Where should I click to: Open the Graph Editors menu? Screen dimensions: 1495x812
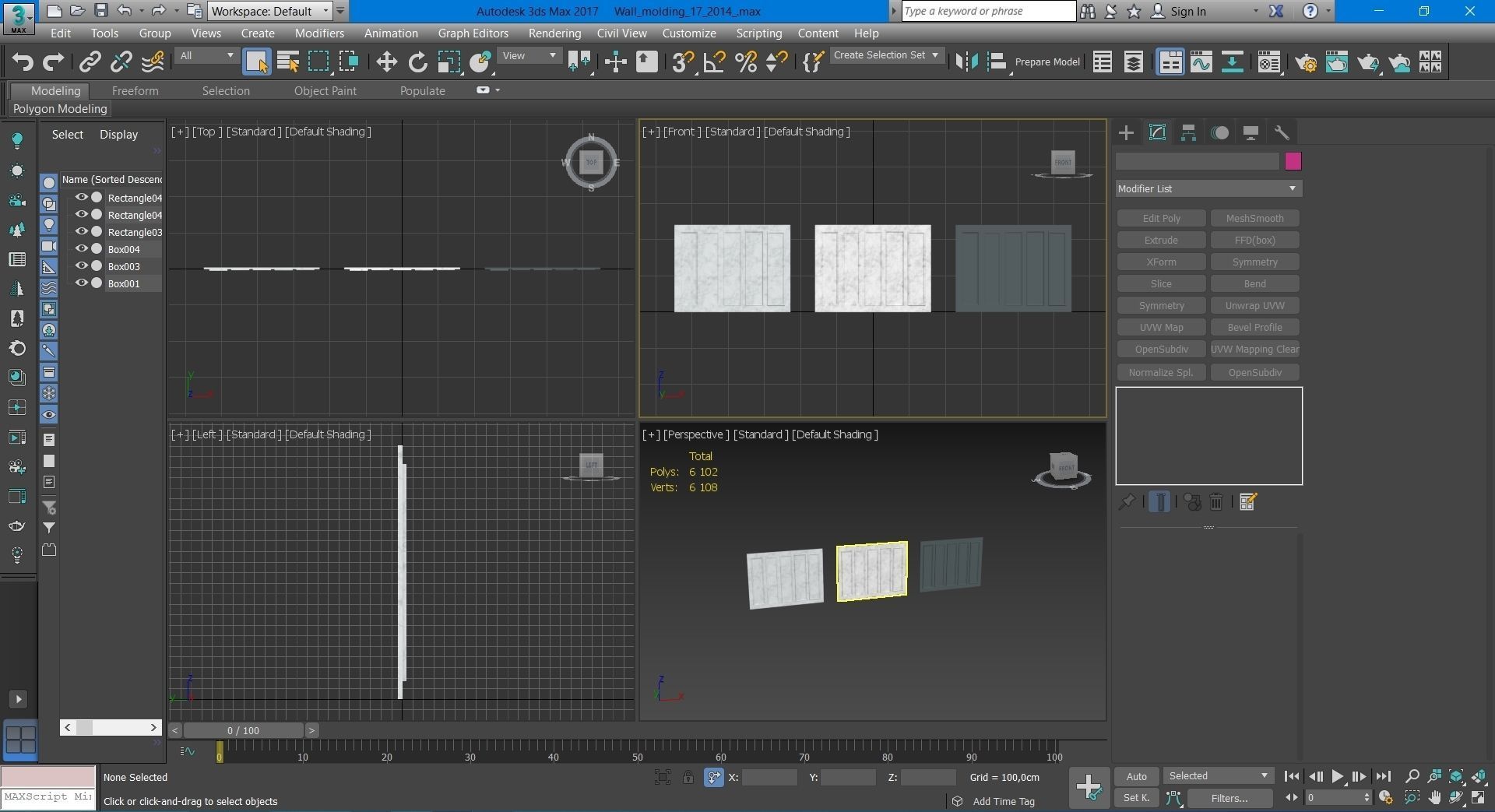click(x=473, y=33)
